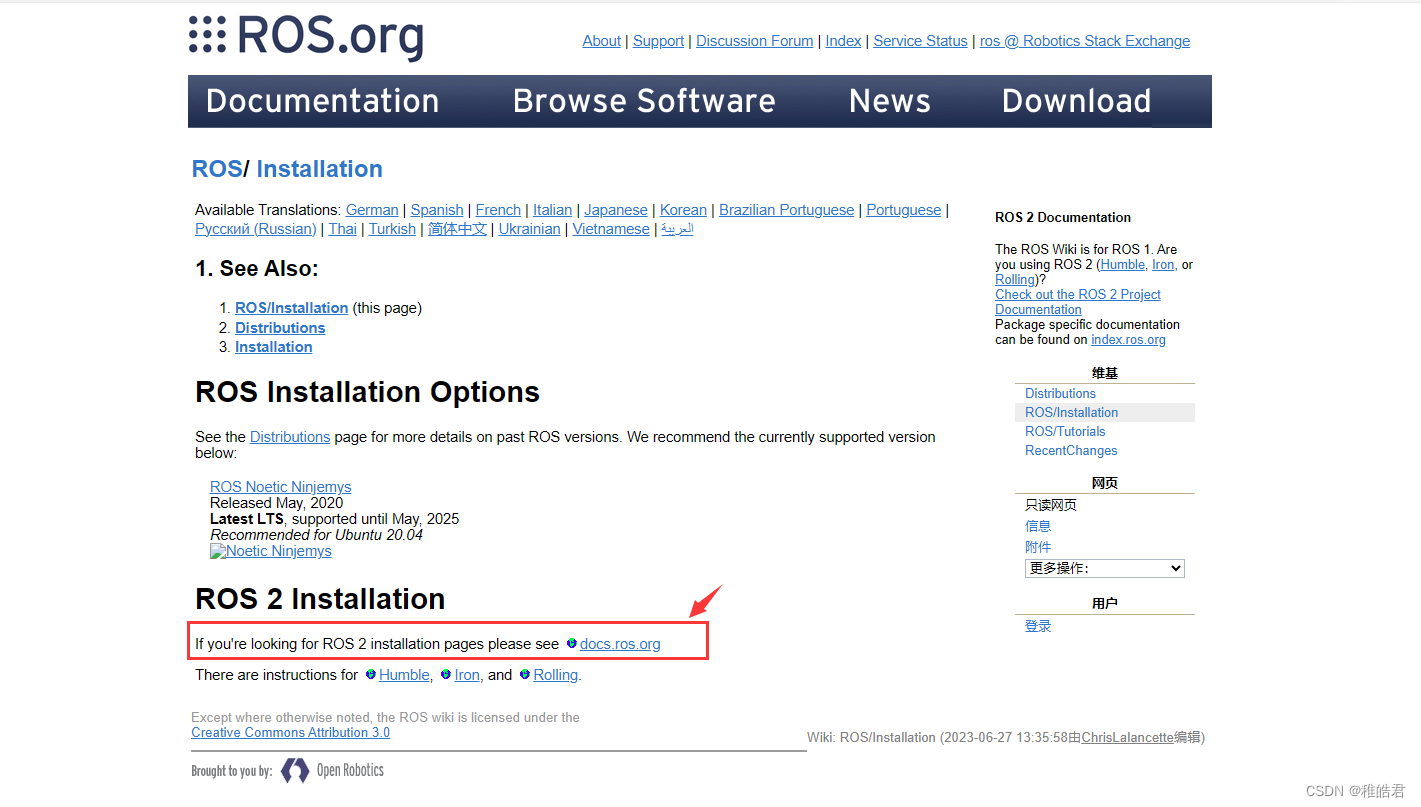
Task: Open ROS/Installation in See Also list
Action: pos(292,308)
